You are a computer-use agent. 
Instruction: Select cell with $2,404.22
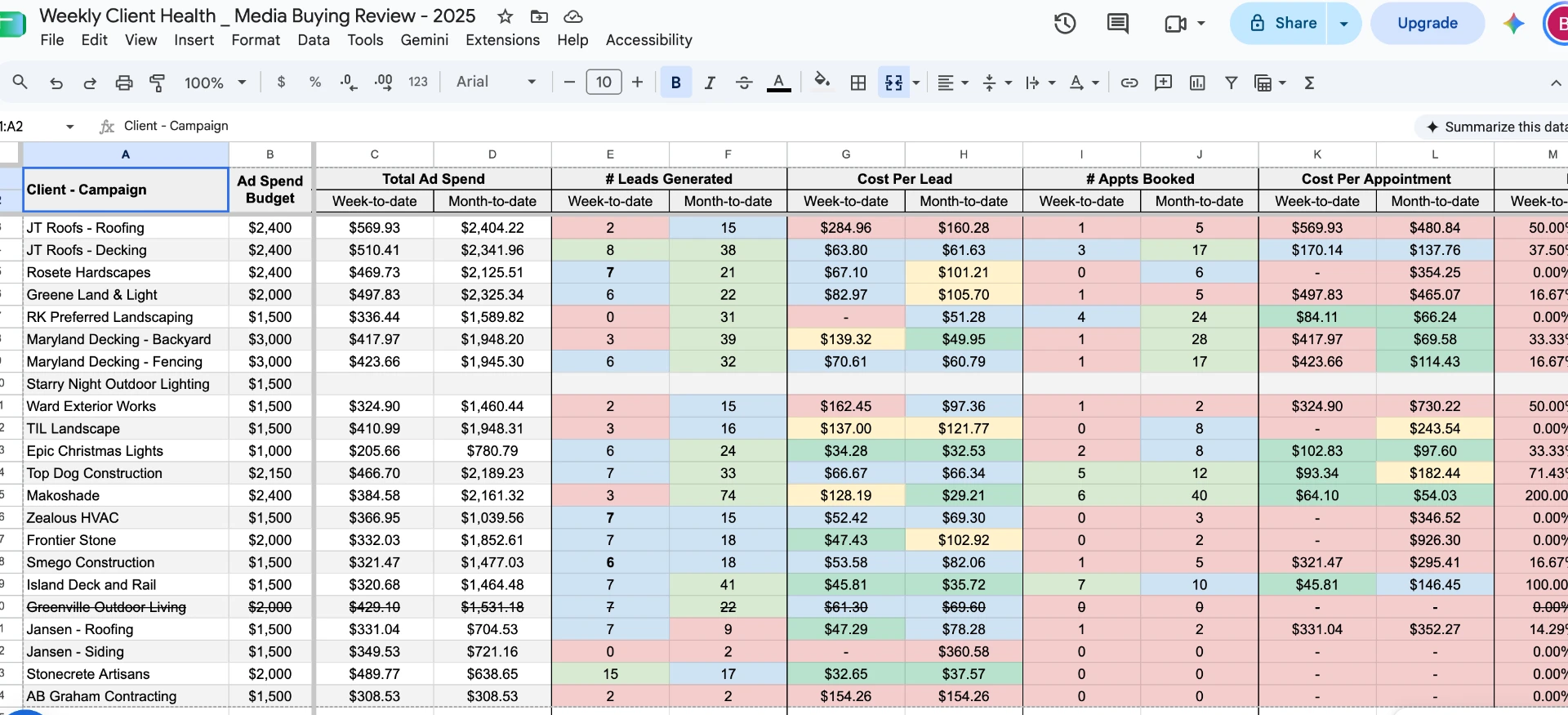(492, 228)
